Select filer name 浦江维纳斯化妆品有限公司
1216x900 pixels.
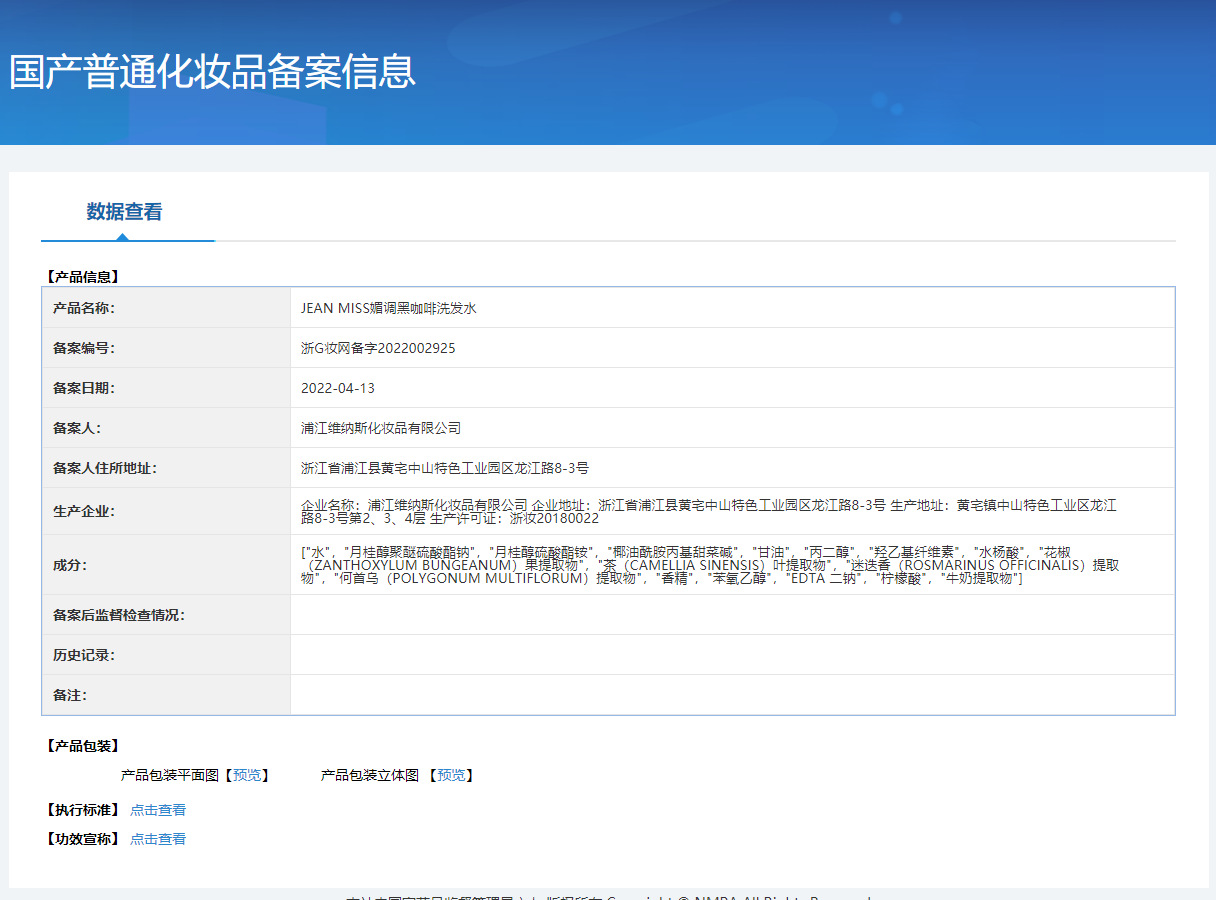click(381, 428)
